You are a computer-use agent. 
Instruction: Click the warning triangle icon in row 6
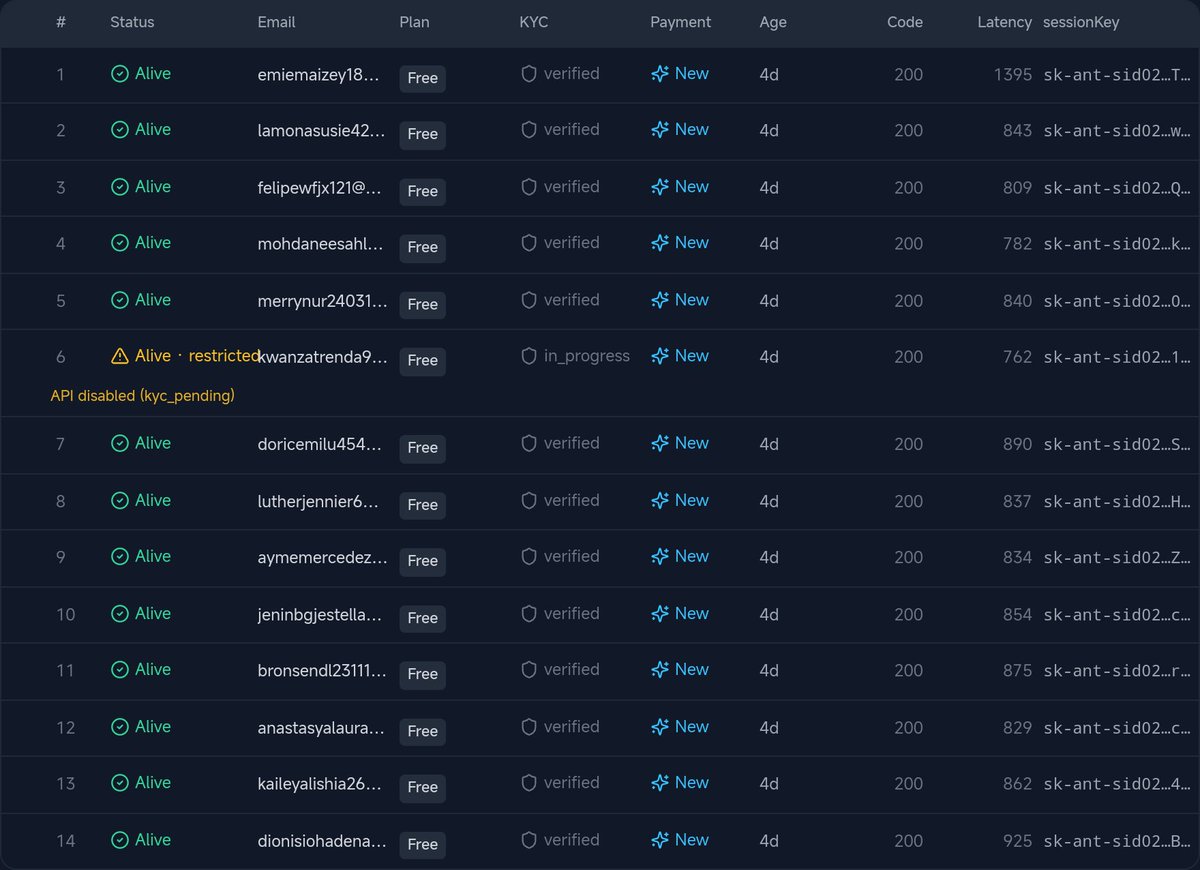click(x=119, y=356)
